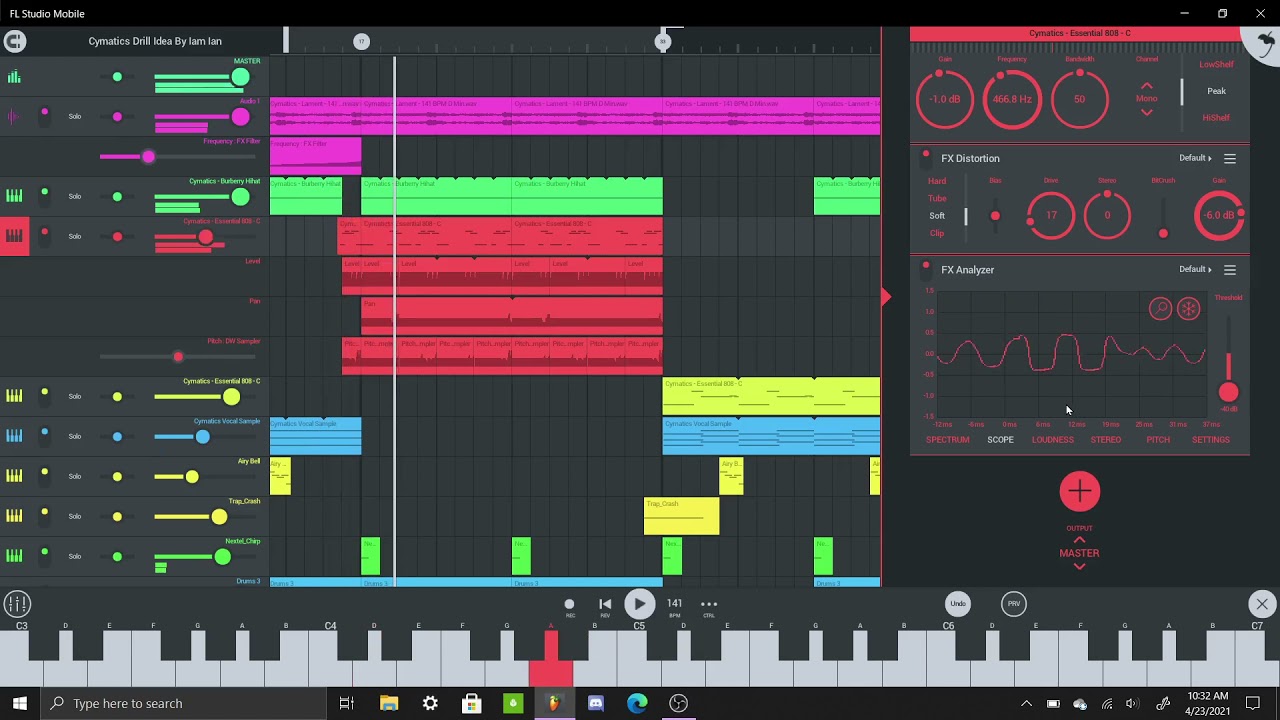
Task: Solo the Nextel_Chirp track
Action: coord(75,557)
